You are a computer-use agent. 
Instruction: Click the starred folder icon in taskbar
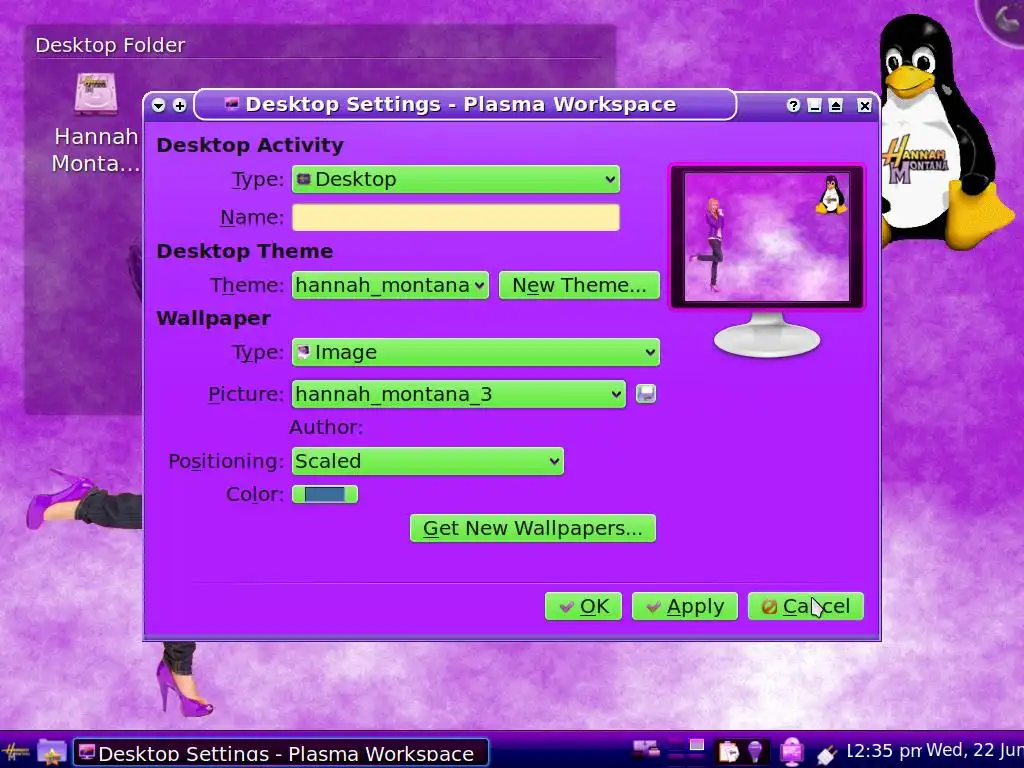coord(52,752)
